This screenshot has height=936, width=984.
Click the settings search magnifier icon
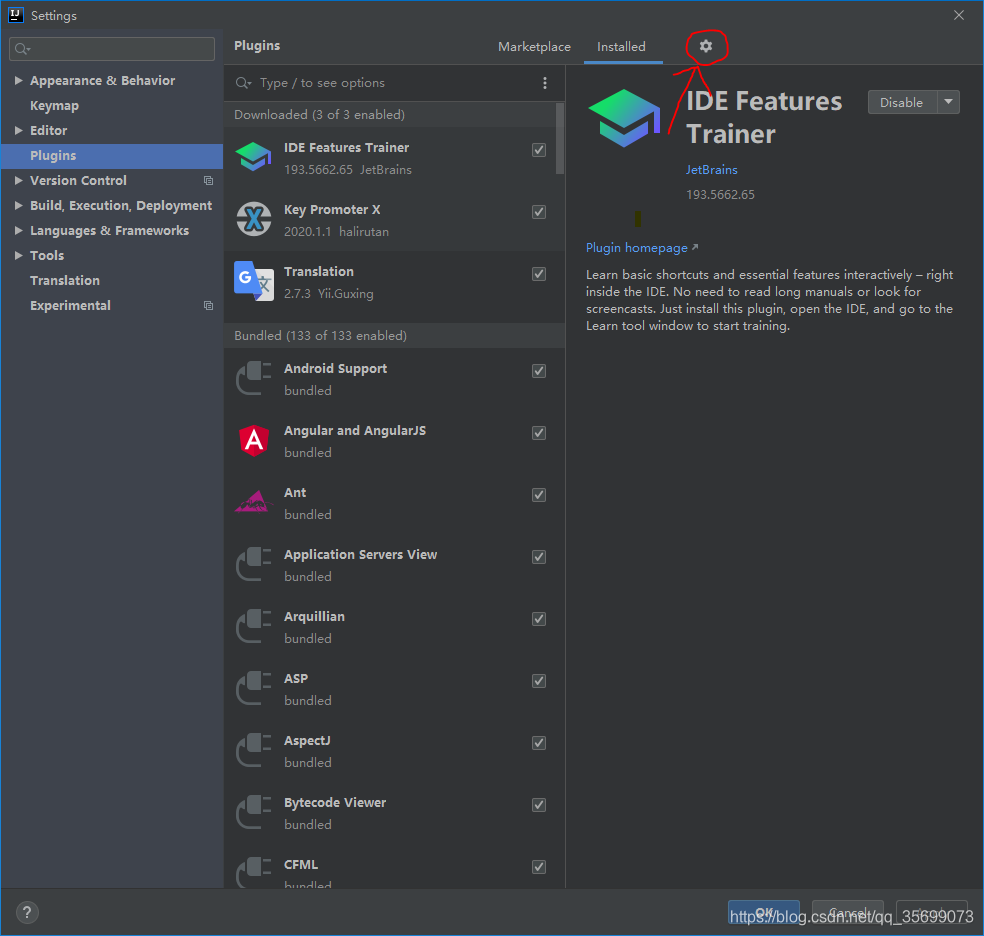pos(23,49)
